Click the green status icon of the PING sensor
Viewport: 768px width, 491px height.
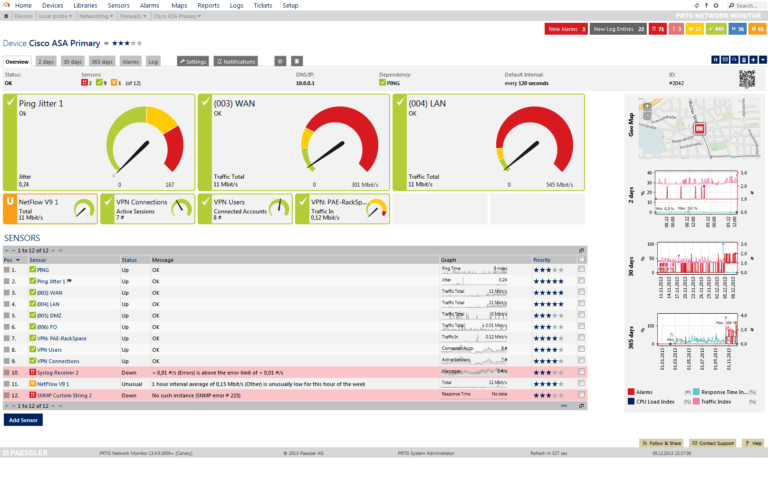coord(33,269)
